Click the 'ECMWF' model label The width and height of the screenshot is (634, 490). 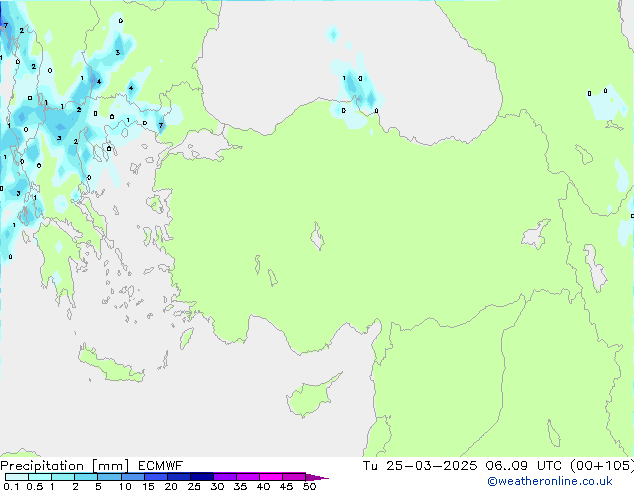(161, 466)
